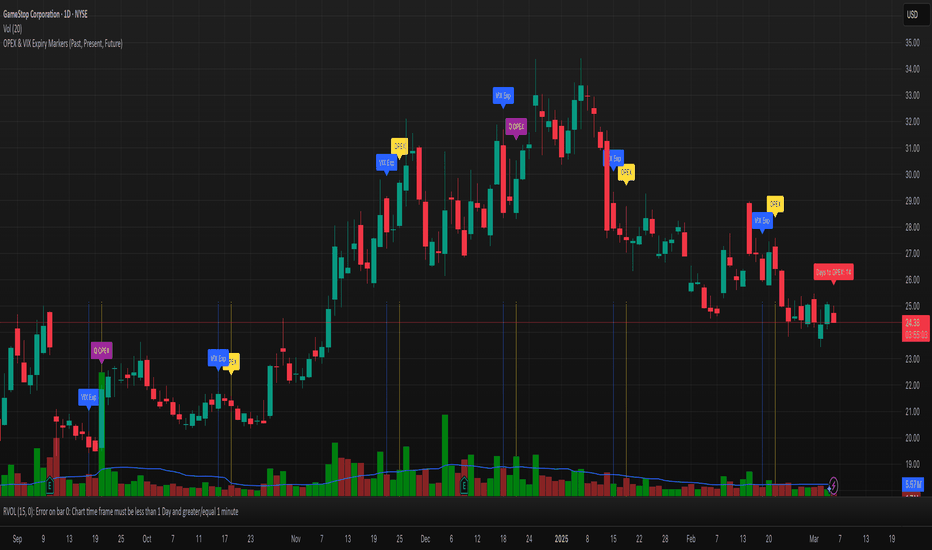Click the 20.00 price axis label
Viewport: 932px width, 550px height.
[912, 438]
